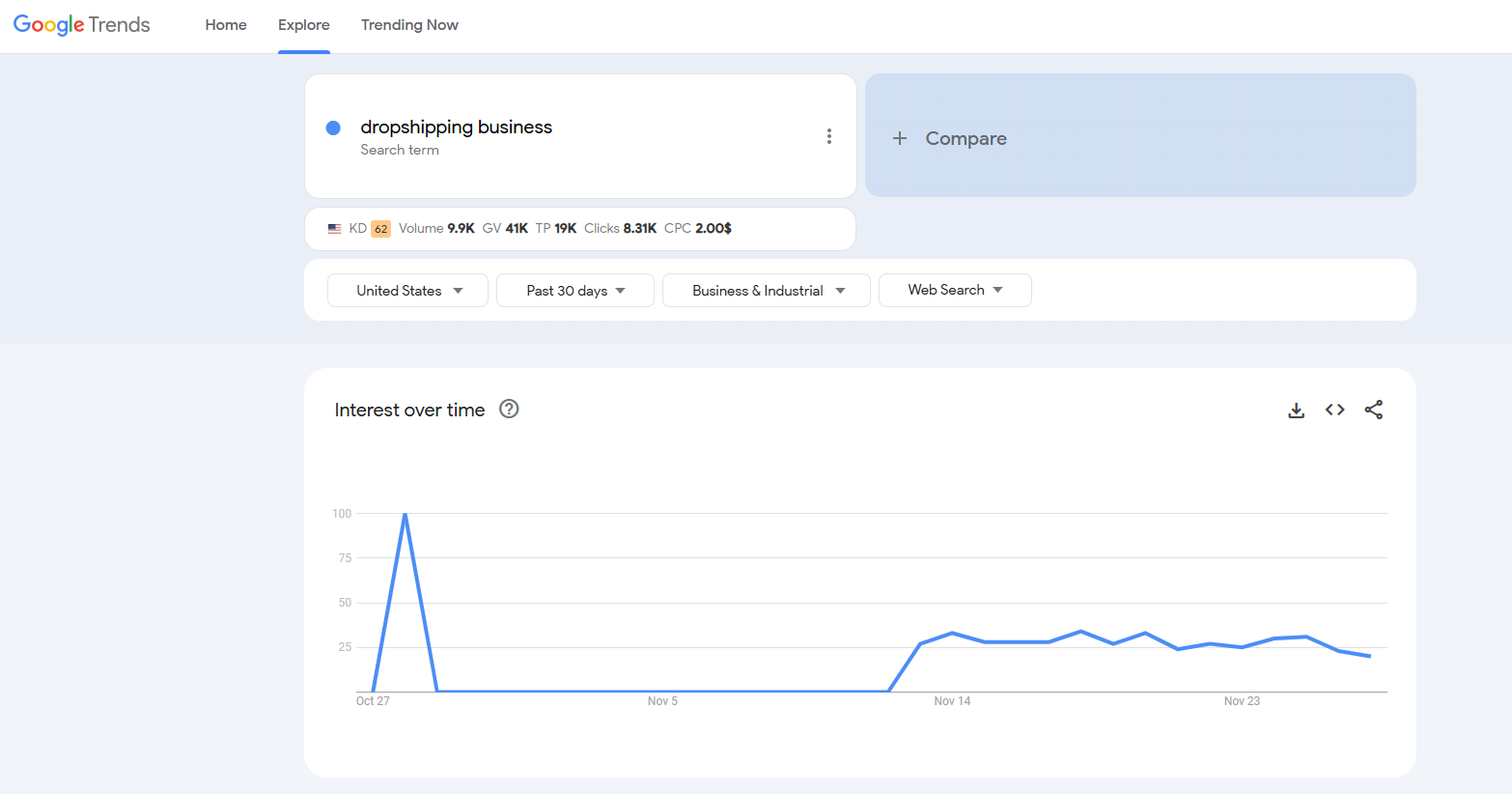The width and height of the screenshot is (1512, 794).
Task: Open the United States region dropdown
Action: point(407,290)
